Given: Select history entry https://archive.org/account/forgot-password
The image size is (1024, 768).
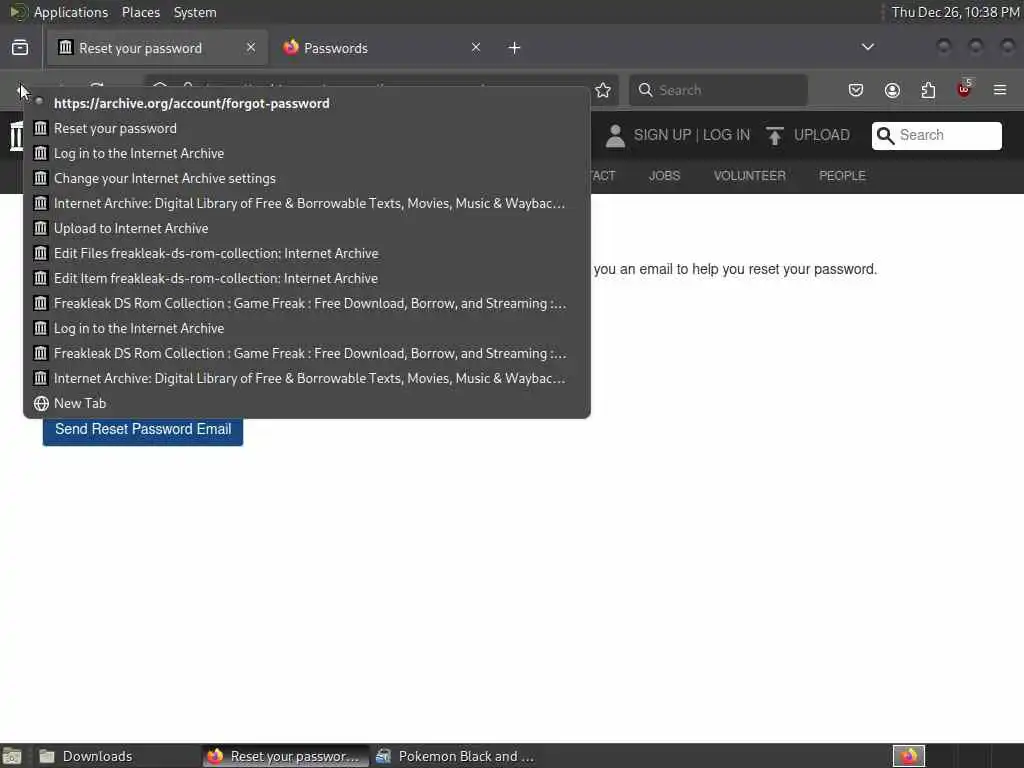Looking at the screenshot, I should 307,103.
